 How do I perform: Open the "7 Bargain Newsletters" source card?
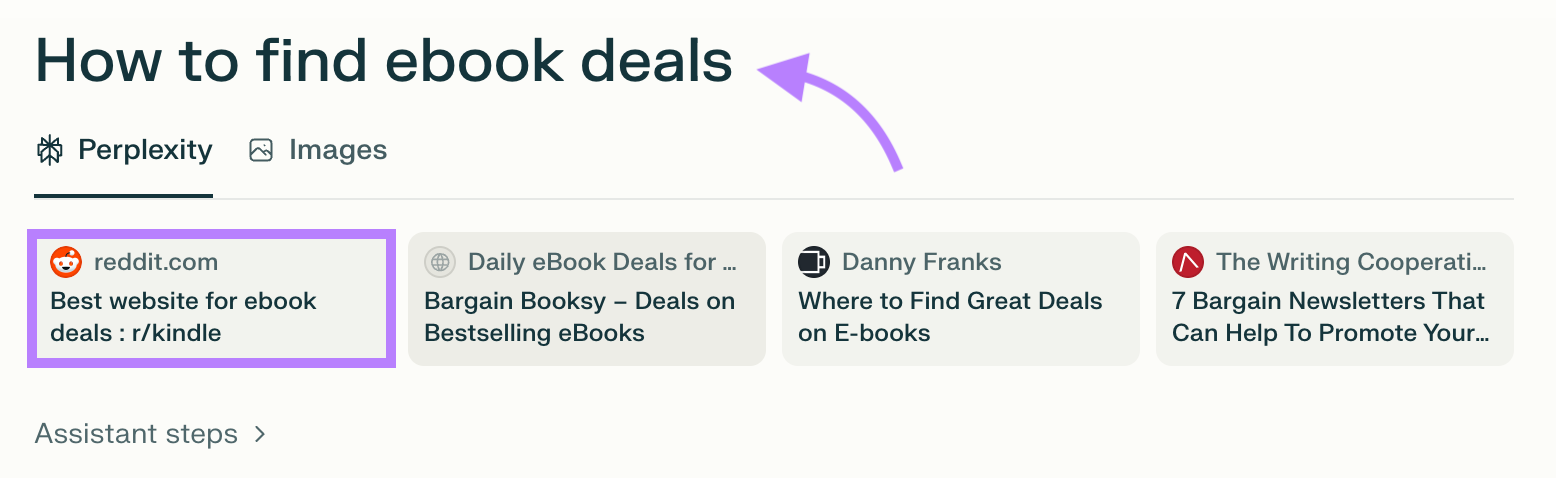[x=1329, y=317]
